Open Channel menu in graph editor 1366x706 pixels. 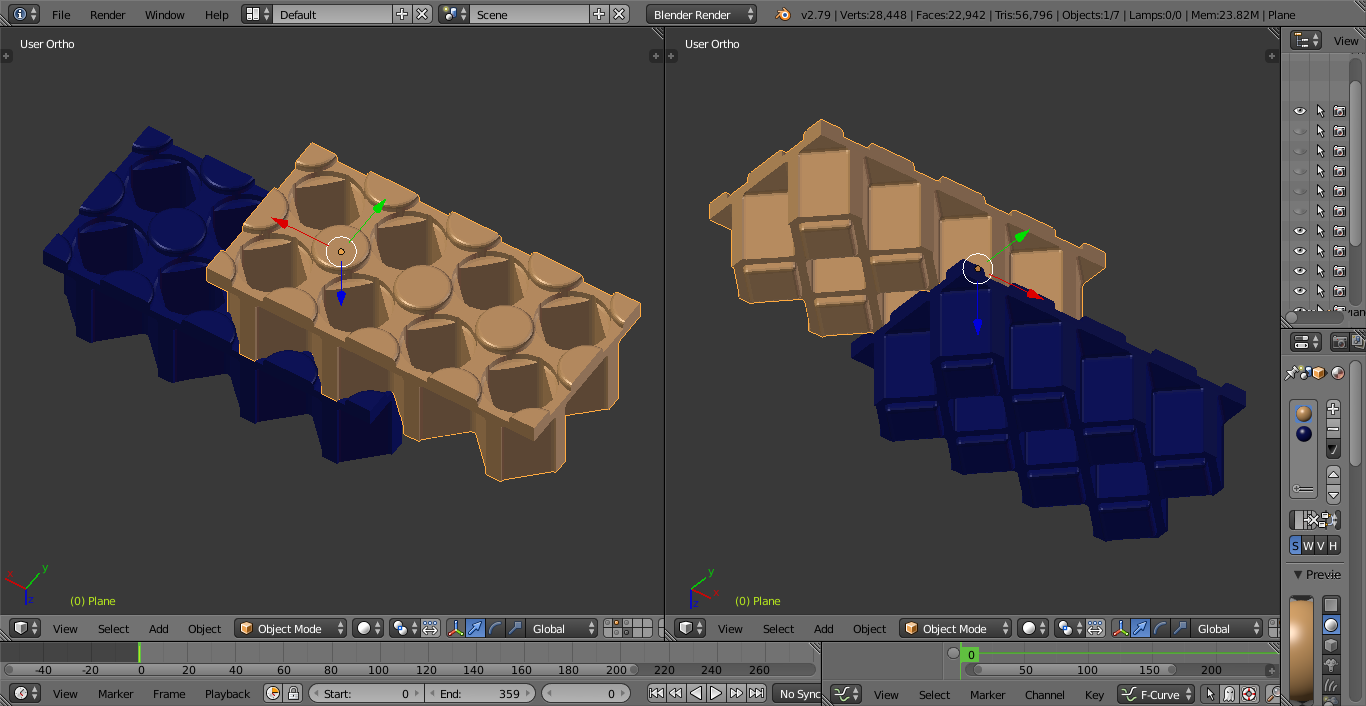(x=1045, y=694)
